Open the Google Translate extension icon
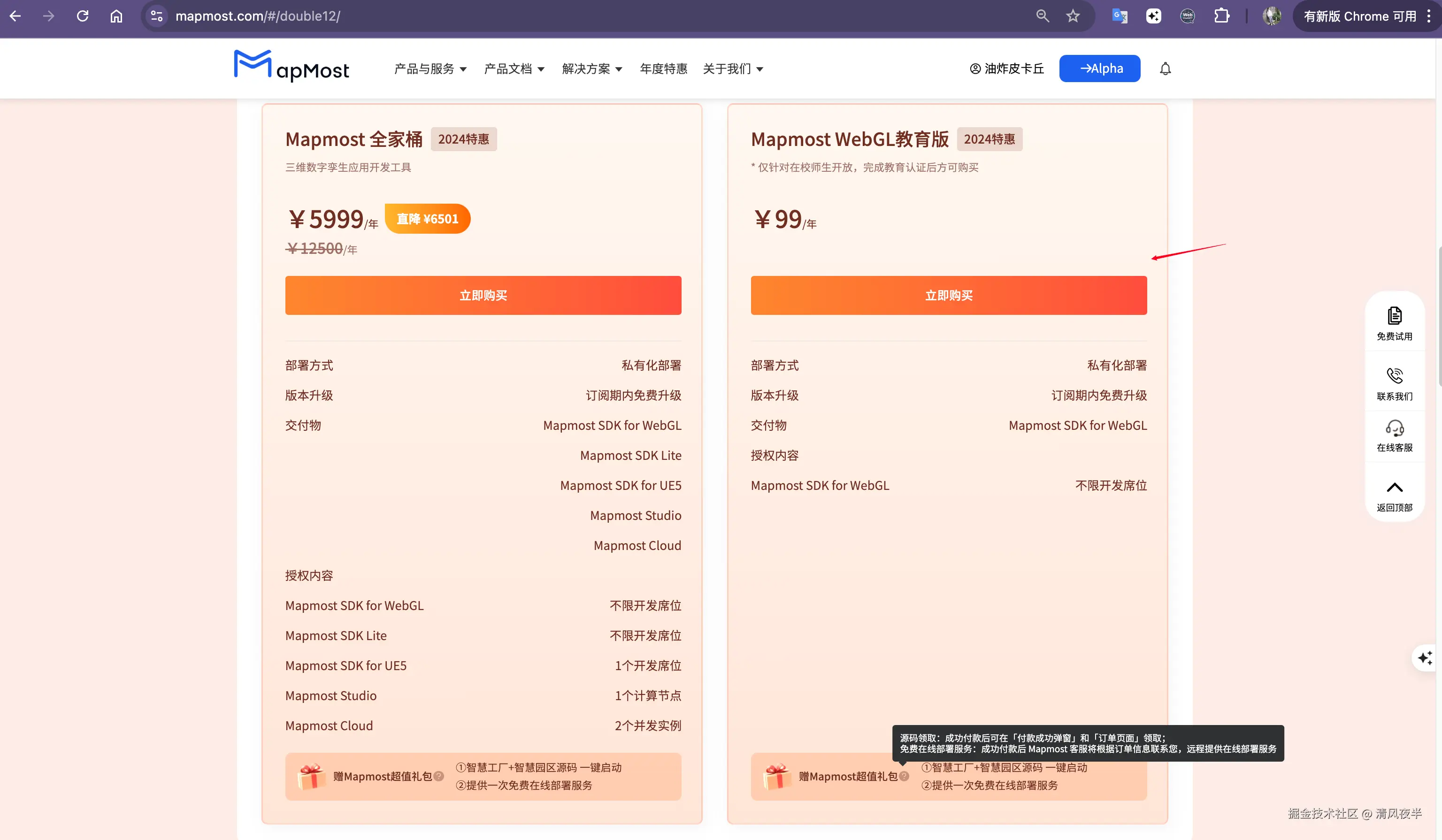 (1119, 16)
